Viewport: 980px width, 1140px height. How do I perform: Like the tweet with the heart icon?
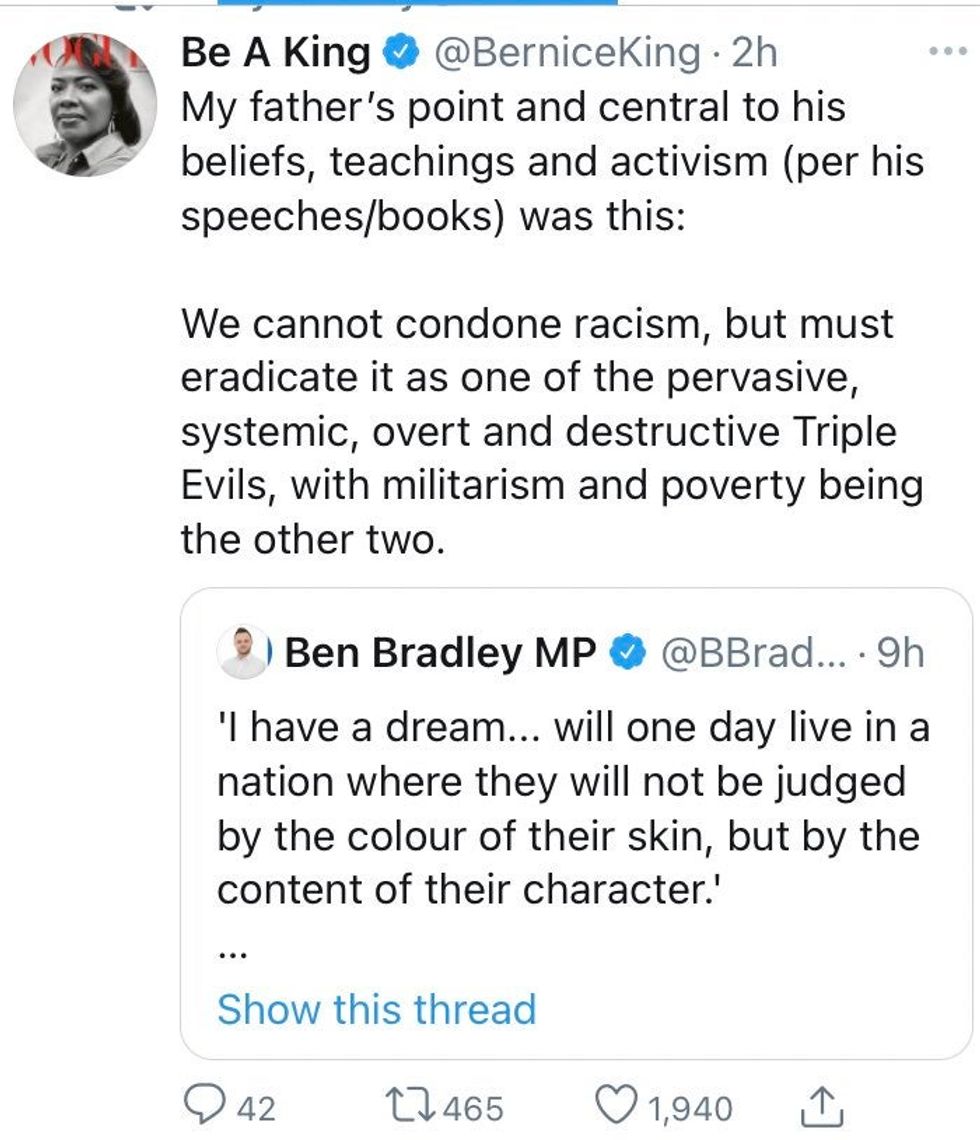click(618, 1107)
